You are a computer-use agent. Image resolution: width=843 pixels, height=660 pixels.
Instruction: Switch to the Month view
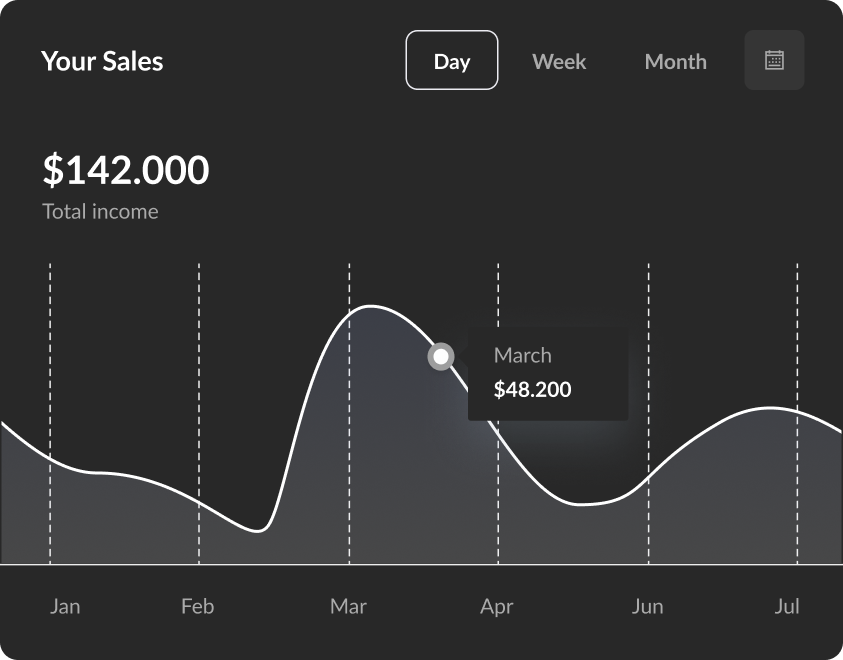(675, 61)
